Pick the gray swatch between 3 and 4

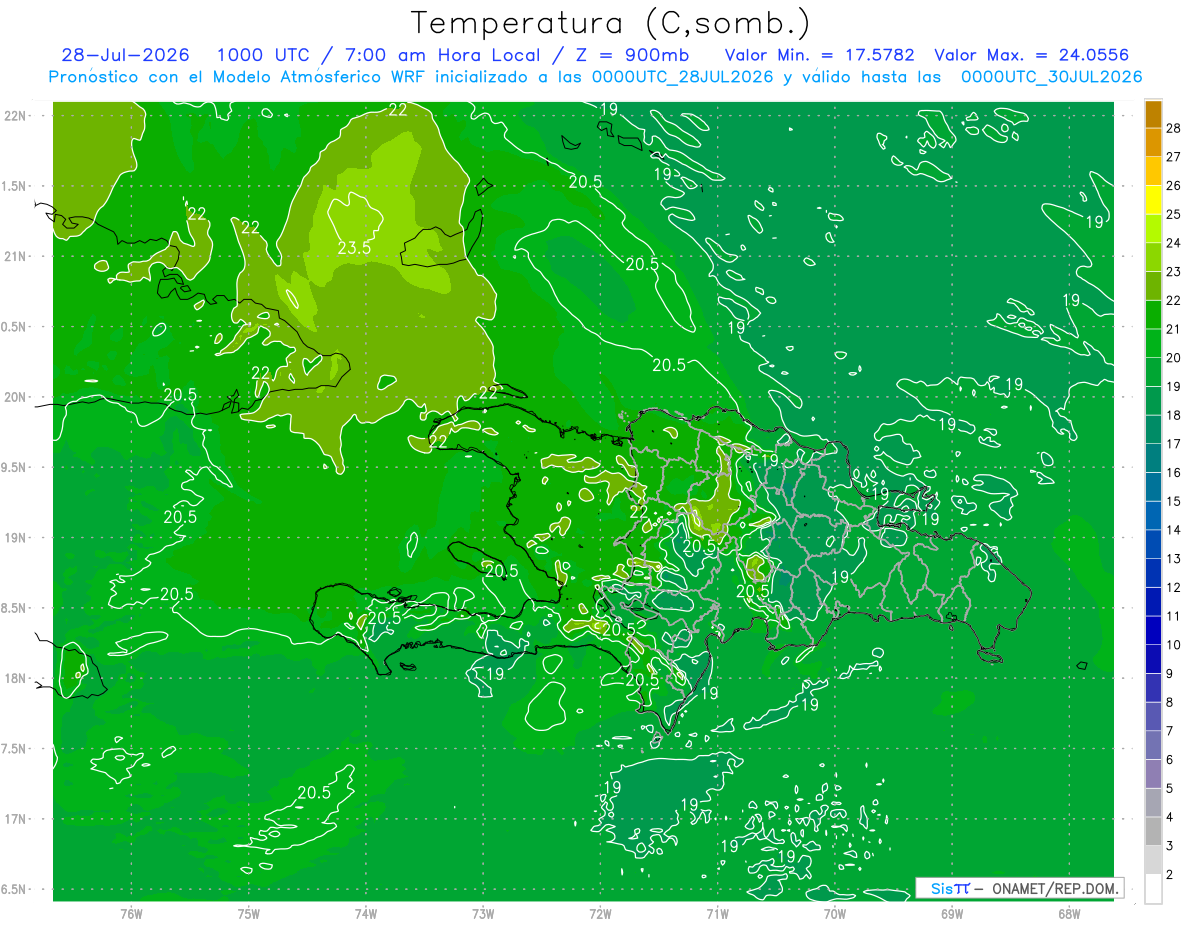tap(1153, 832)
